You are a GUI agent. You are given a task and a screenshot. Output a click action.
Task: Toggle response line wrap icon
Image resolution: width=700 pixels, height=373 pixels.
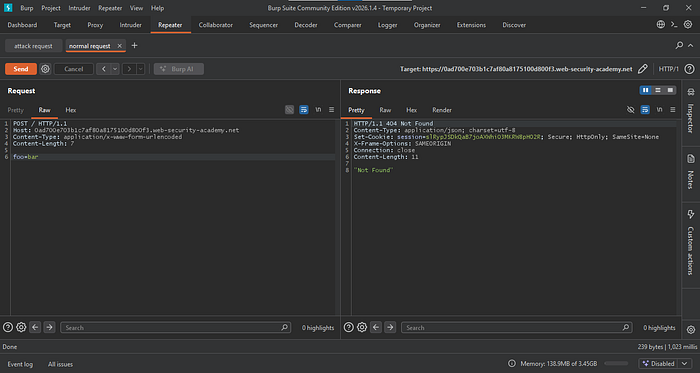tap(645, 110)
